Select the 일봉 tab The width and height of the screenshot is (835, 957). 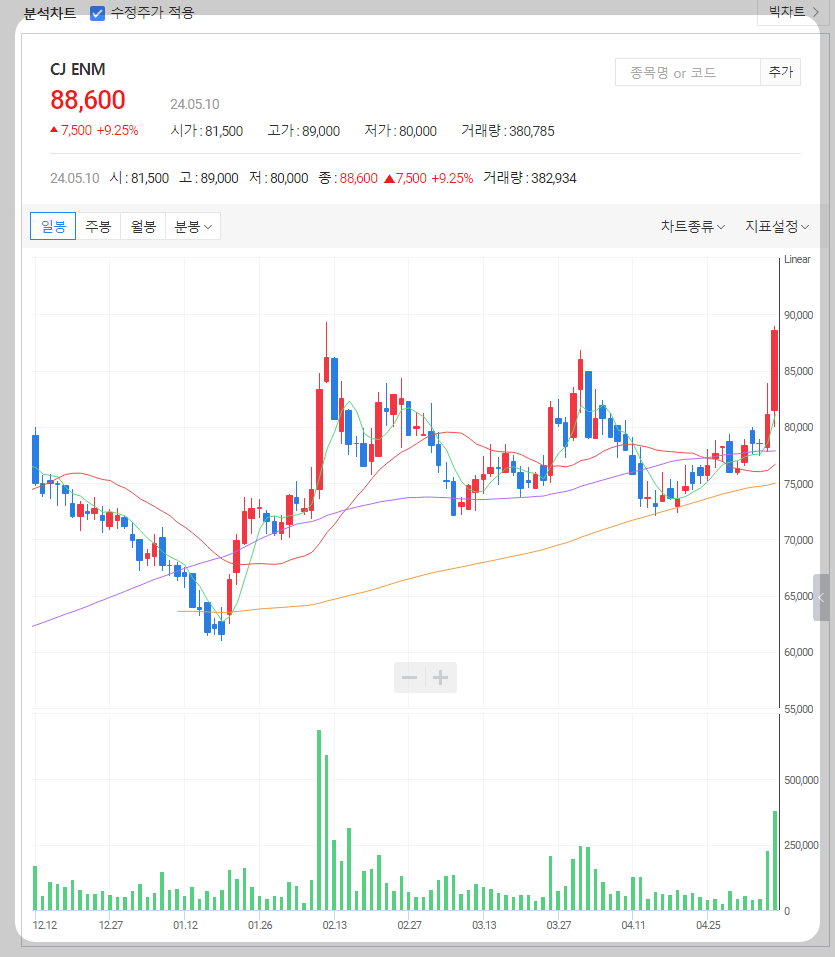(53, 226)
